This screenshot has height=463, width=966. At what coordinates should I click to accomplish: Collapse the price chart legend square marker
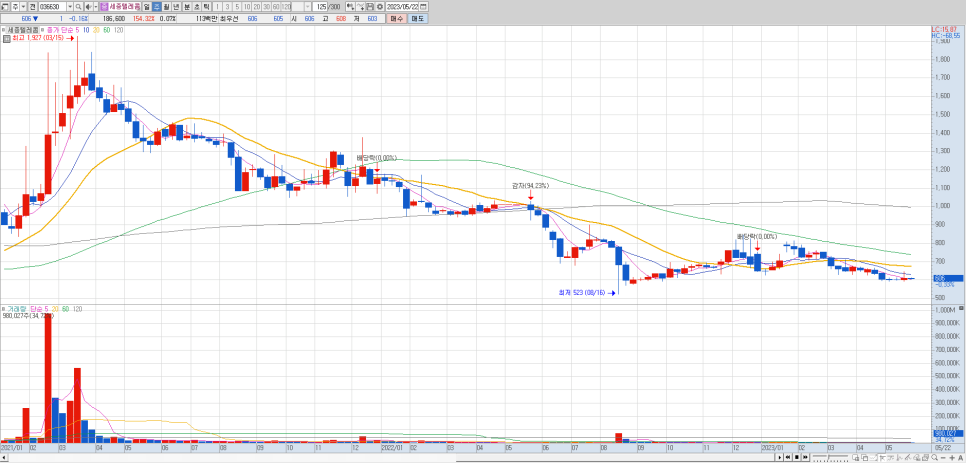pyautogui.click(x=3, y=30)
